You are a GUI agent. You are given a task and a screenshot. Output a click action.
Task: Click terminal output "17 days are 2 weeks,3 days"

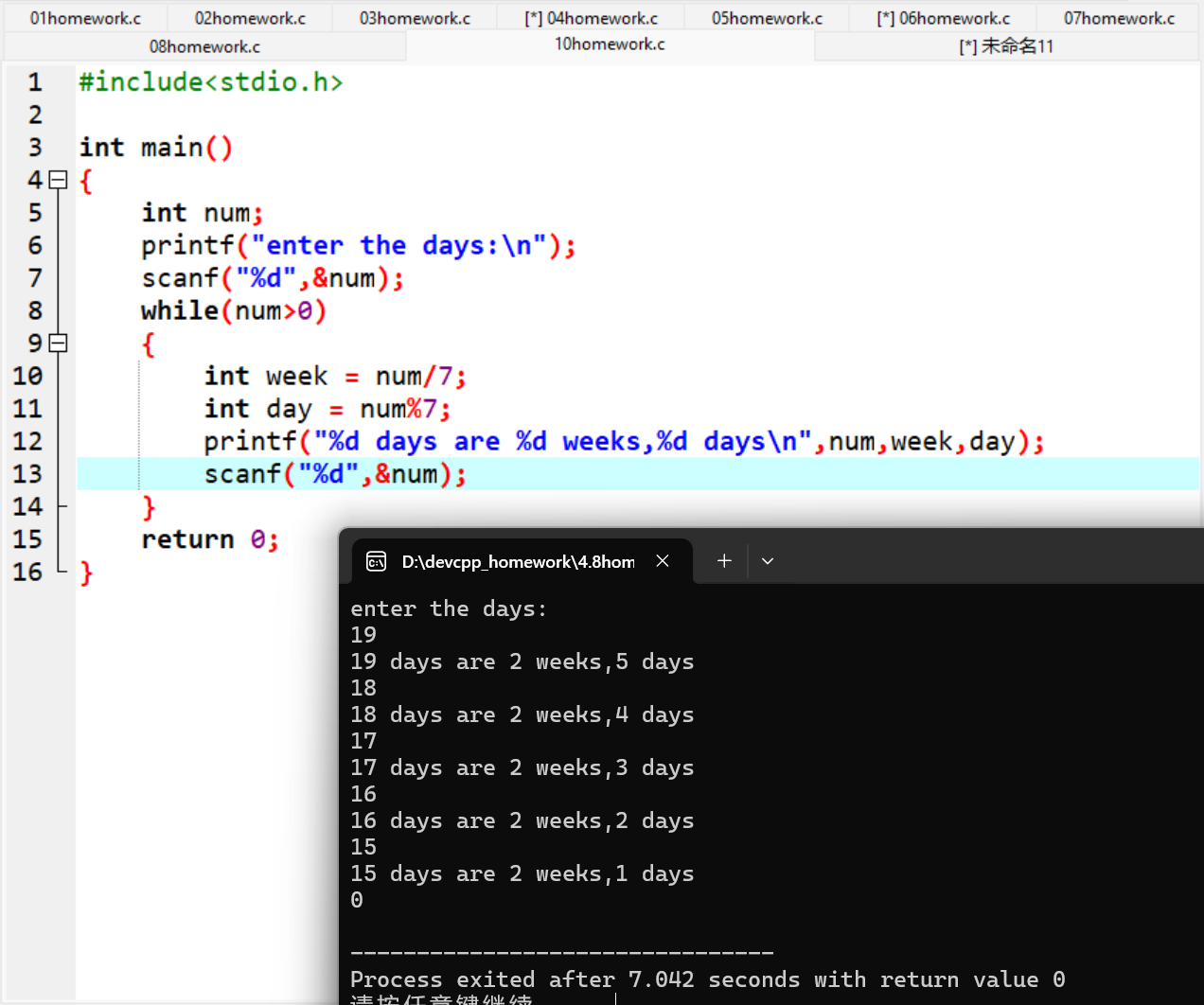click(x=522, y=767)
